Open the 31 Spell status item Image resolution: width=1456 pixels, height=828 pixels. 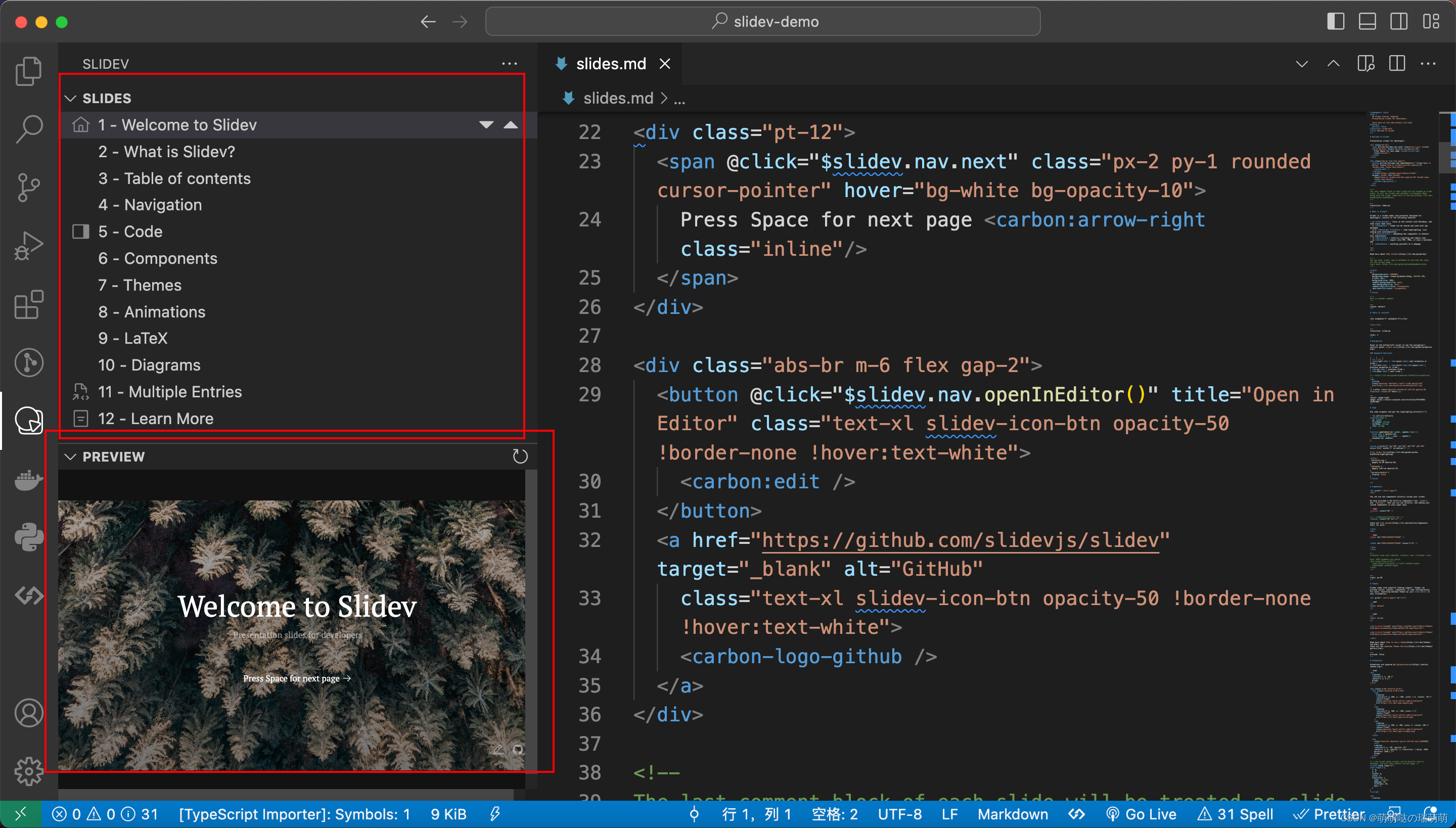(x=1235, y=814)
